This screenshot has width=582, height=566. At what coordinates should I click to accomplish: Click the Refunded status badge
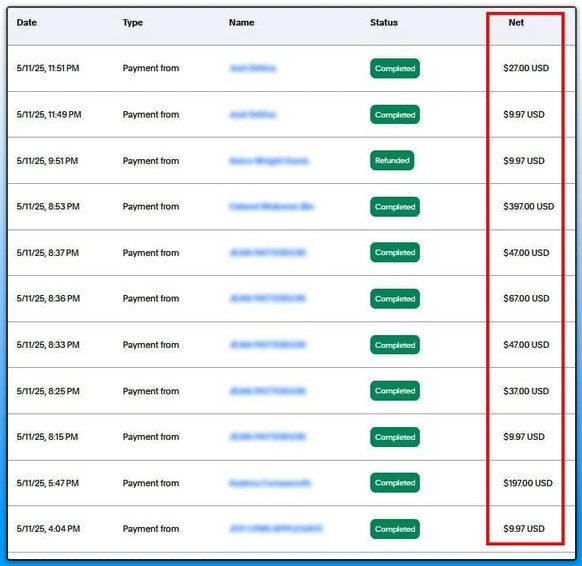(392, 160)
